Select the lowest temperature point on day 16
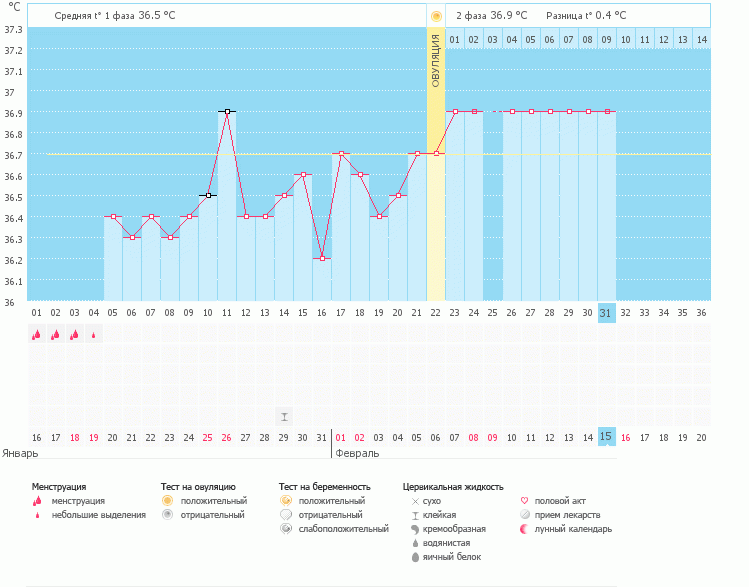This screenshot has height=587, width=749. click(x=322, y=258)
